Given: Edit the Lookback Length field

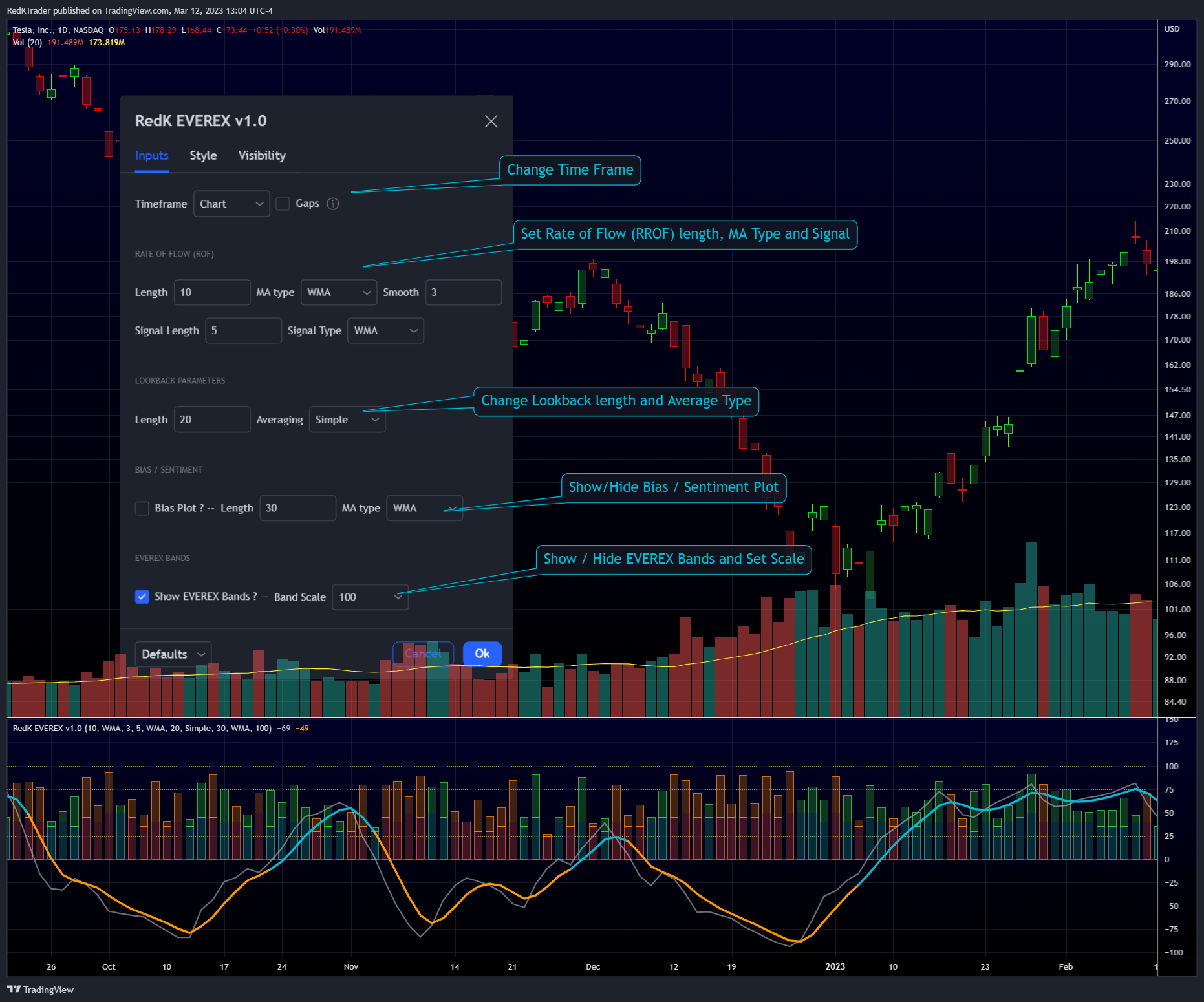Looking at the screenshot, I should click(x=212, y=420).
